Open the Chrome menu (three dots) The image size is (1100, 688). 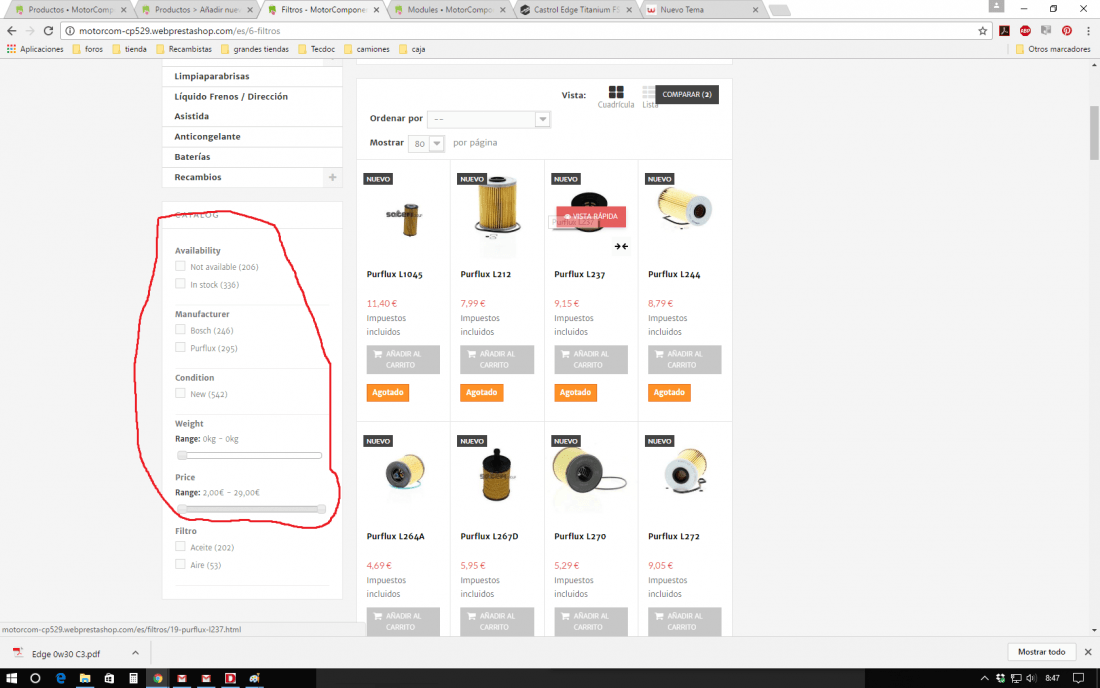pyautogui.click(x=1088, y=31)
